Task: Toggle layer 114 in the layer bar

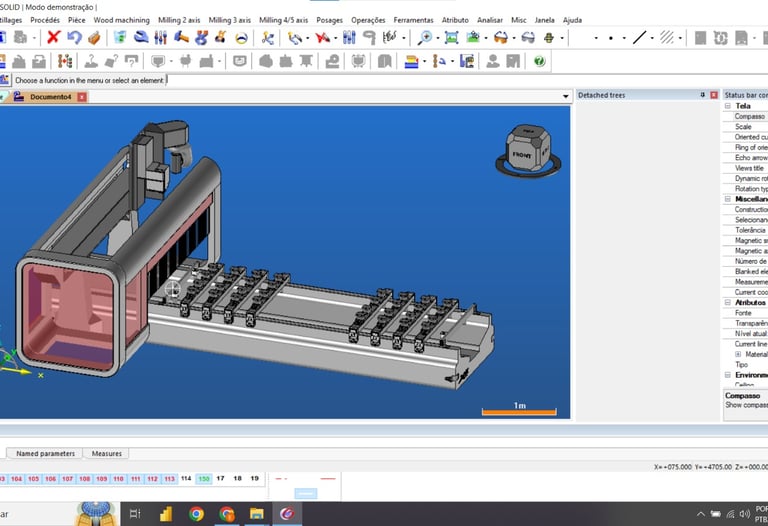Action: point(186,479)
